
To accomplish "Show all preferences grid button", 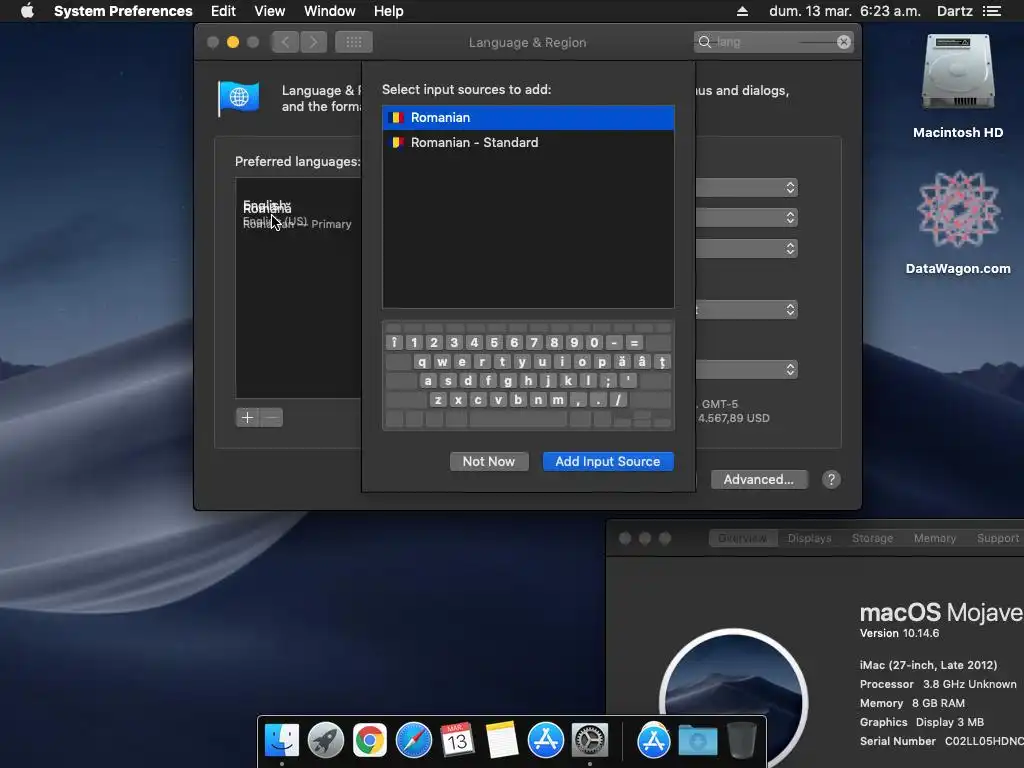I will click(x=353, y=42).
